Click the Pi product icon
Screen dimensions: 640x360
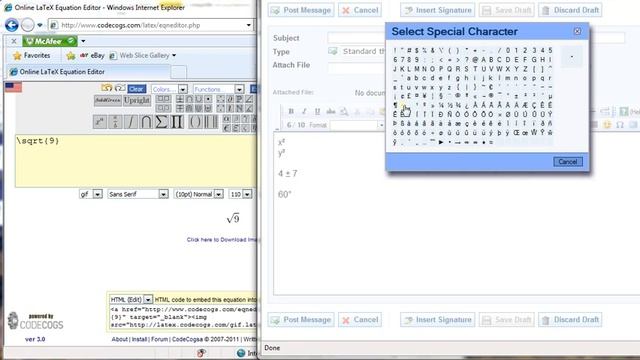pyautogui.click(x=177, y=122)
